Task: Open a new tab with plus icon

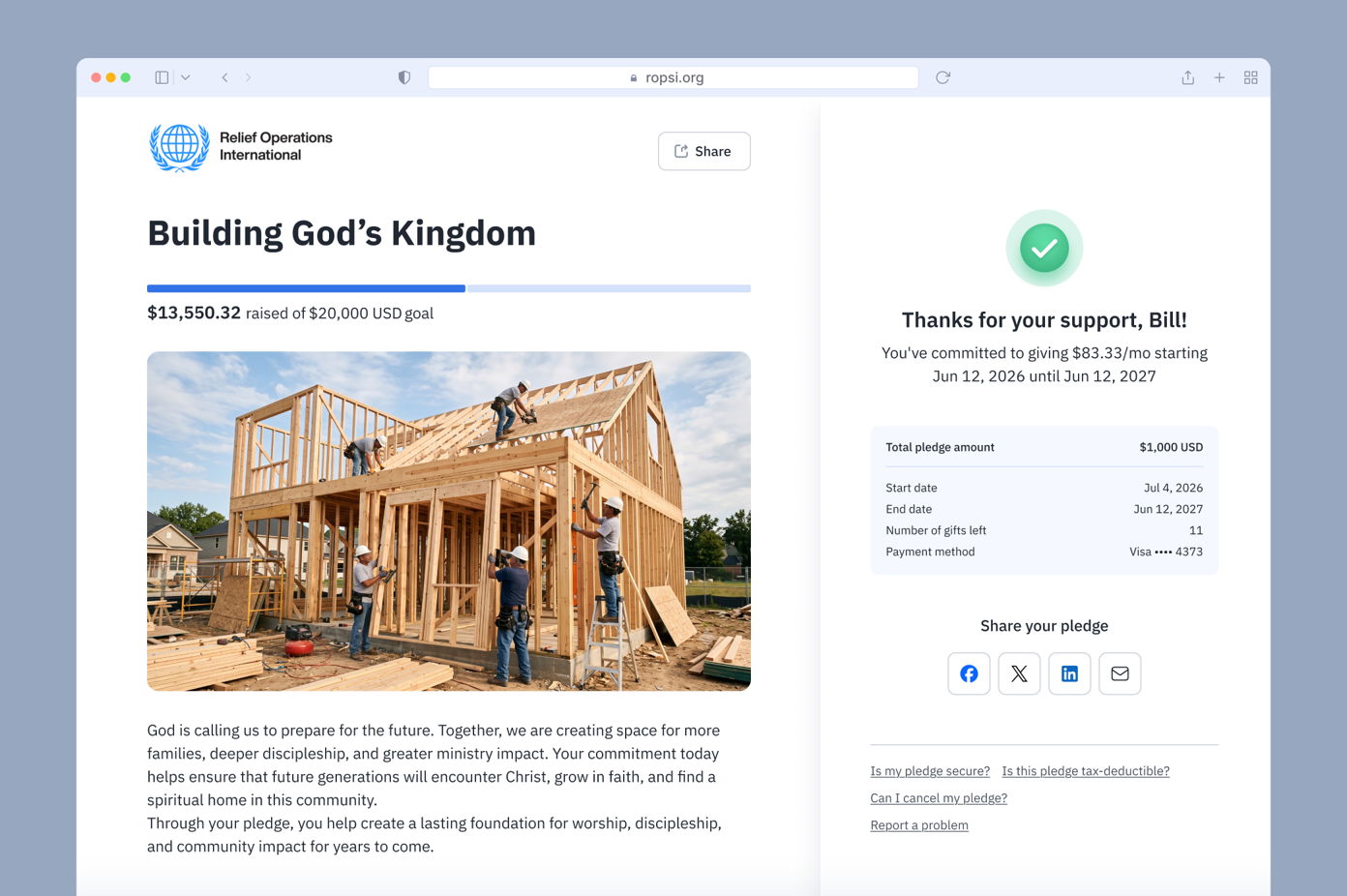Action: click(x=1219, y=77)
